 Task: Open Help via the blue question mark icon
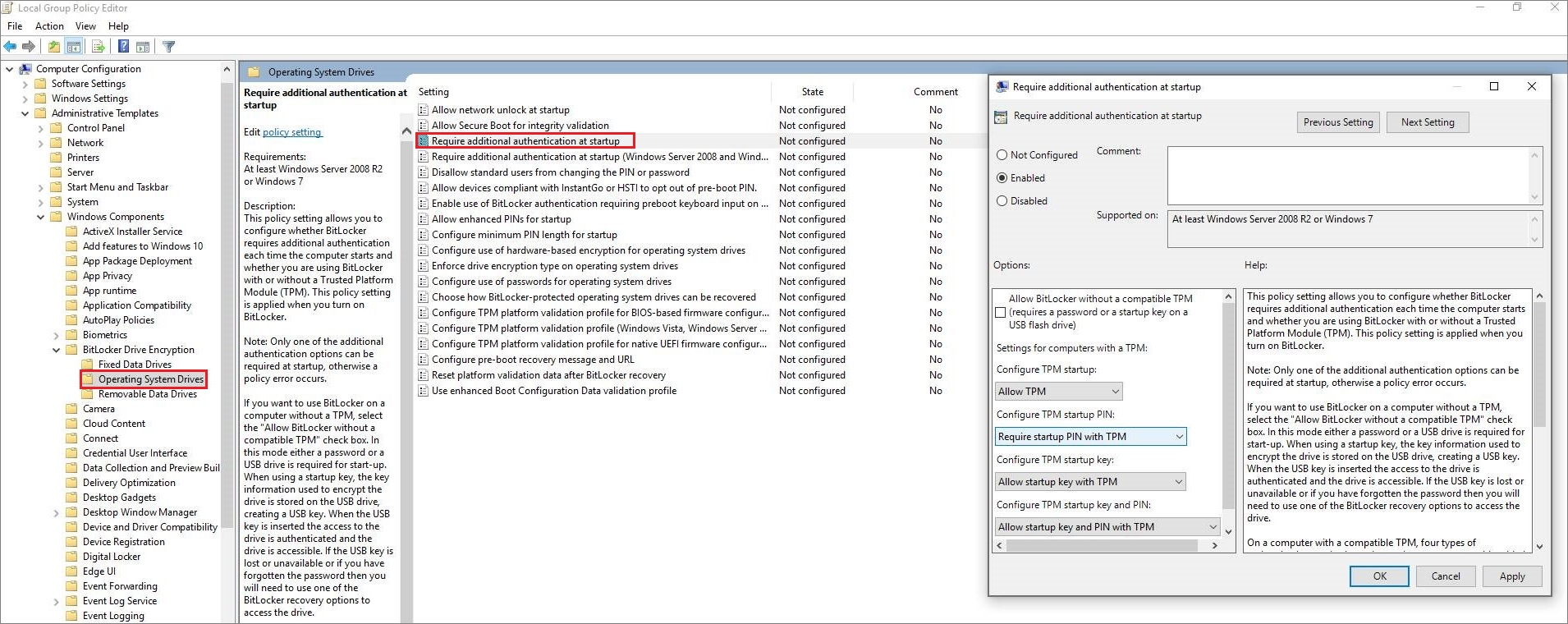(123, 47)
